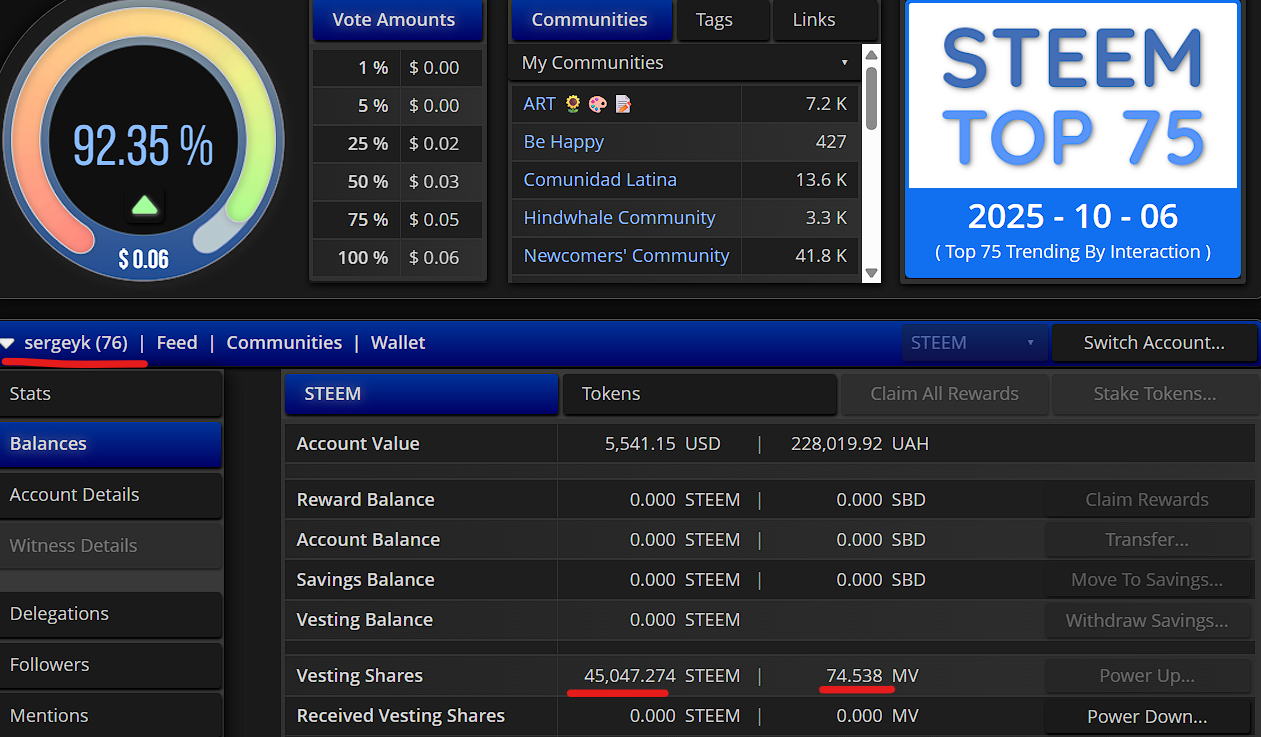Click Withdraw Savings button

[1147, 620]
